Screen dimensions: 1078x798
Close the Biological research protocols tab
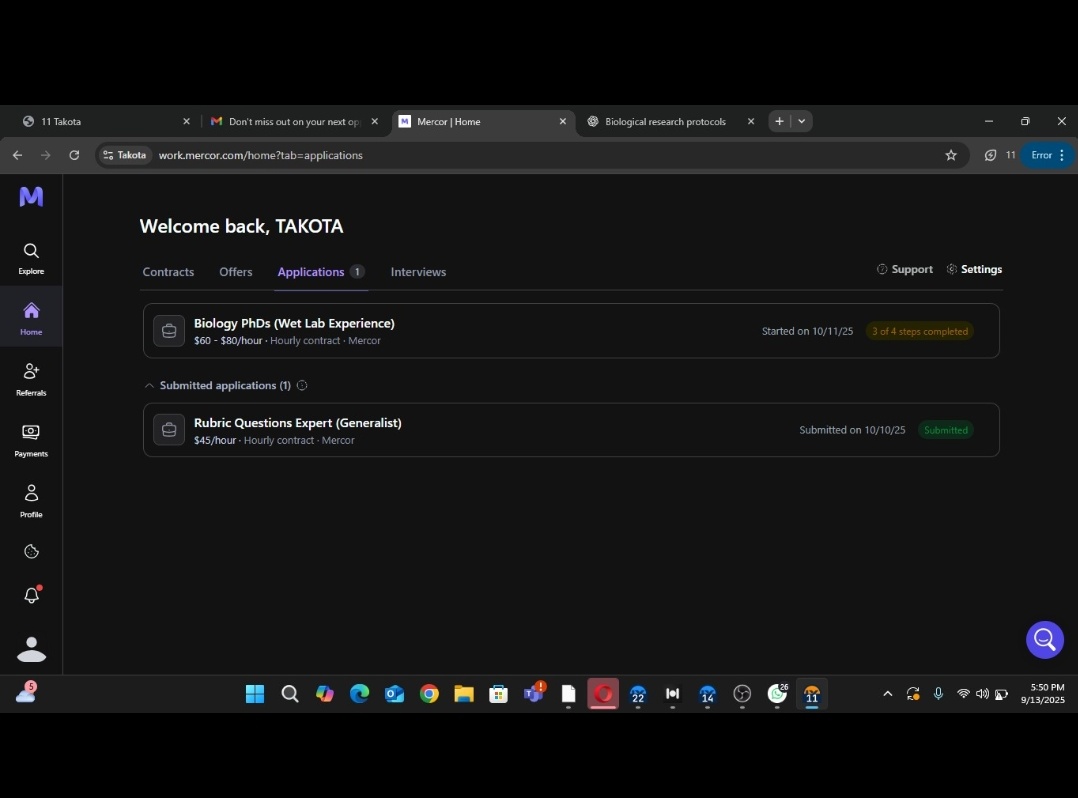coord(751,122)
